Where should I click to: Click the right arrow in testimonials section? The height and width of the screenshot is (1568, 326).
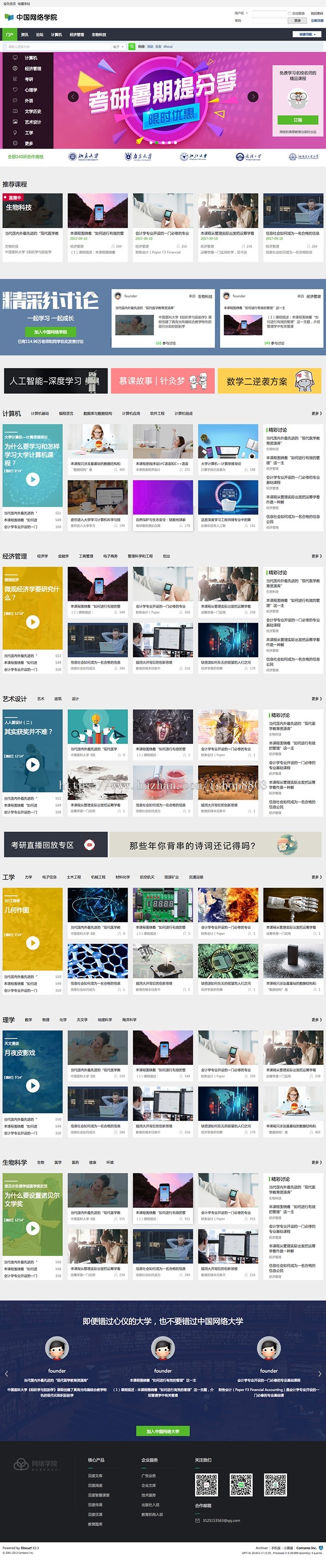coord(320,1374)
